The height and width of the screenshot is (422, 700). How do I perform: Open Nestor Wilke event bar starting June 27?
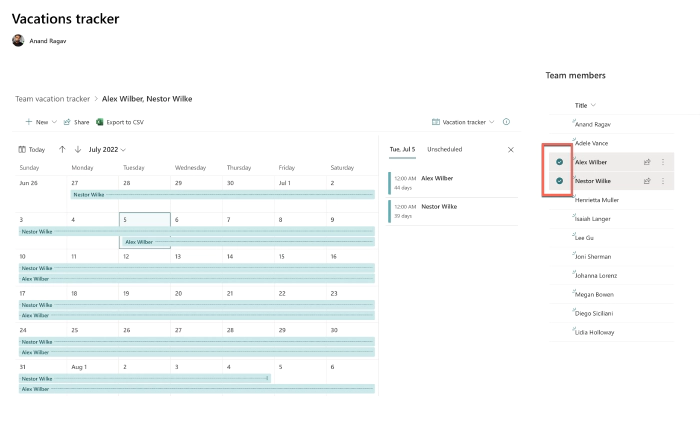click(x=222, y=195)
